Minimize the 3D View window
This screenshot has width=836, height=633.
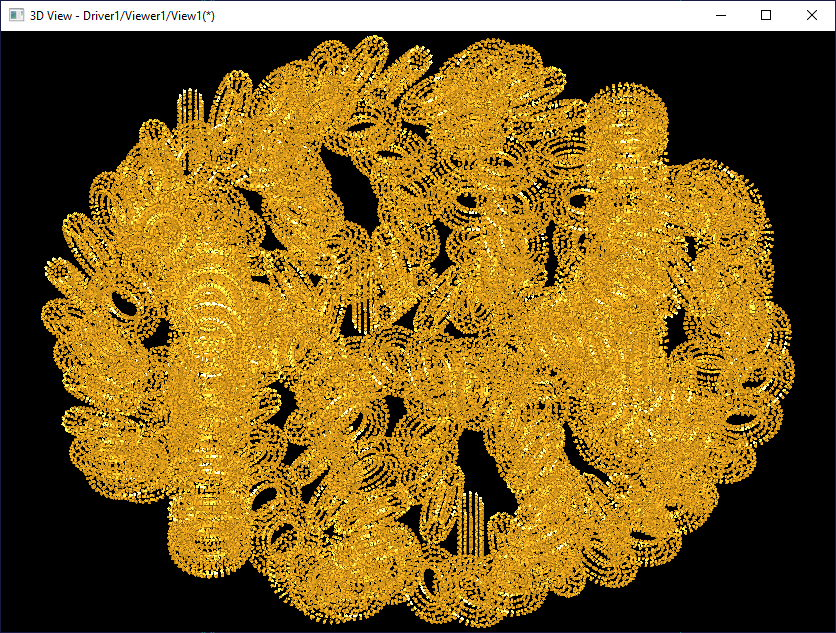click(x=721, y=15)
